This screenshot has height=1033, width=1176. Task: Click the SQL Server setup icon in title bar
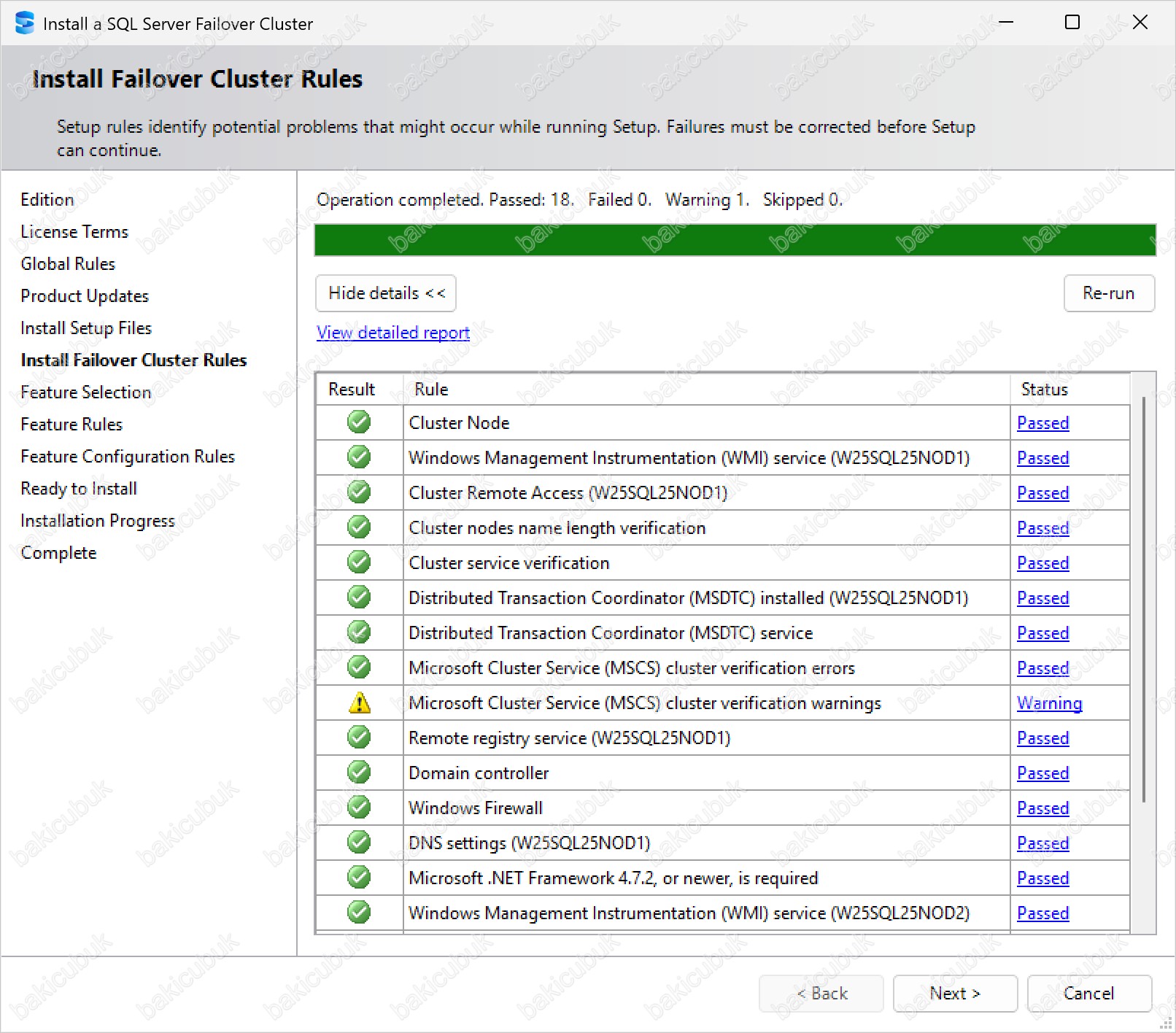[x=24, y=23]
